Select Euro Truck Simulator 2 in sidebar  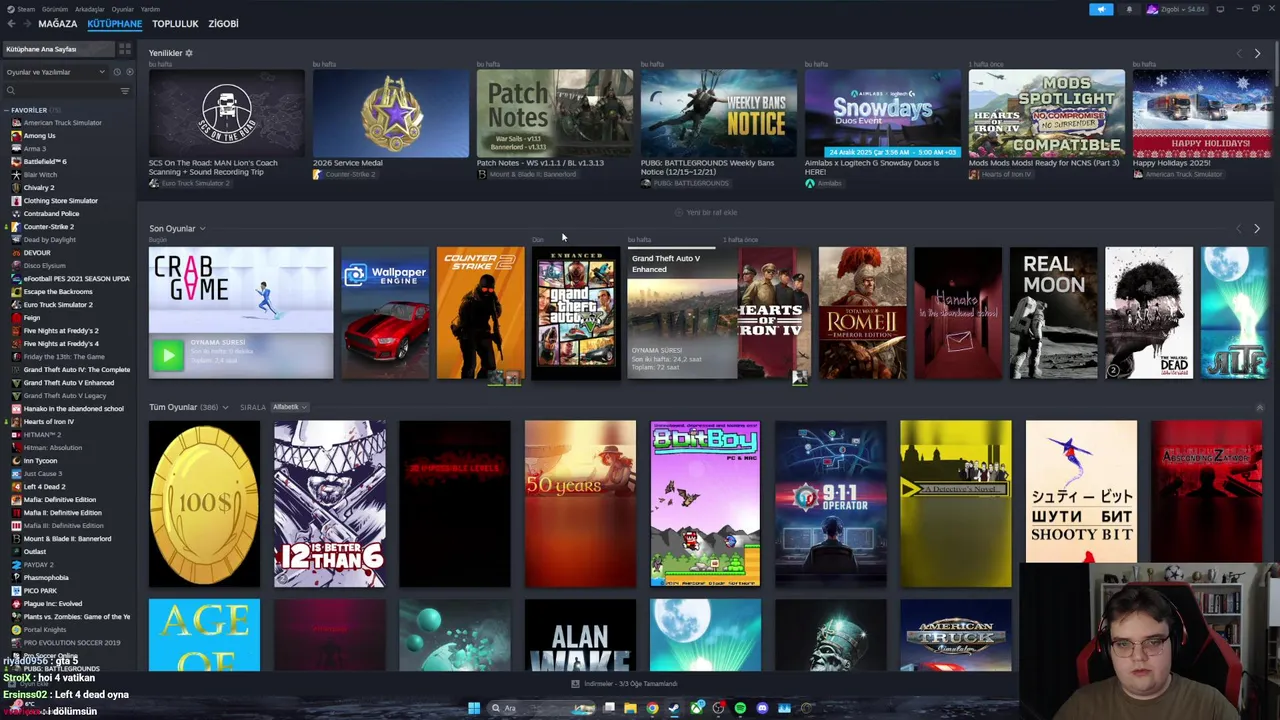click(x=58, y=305)
